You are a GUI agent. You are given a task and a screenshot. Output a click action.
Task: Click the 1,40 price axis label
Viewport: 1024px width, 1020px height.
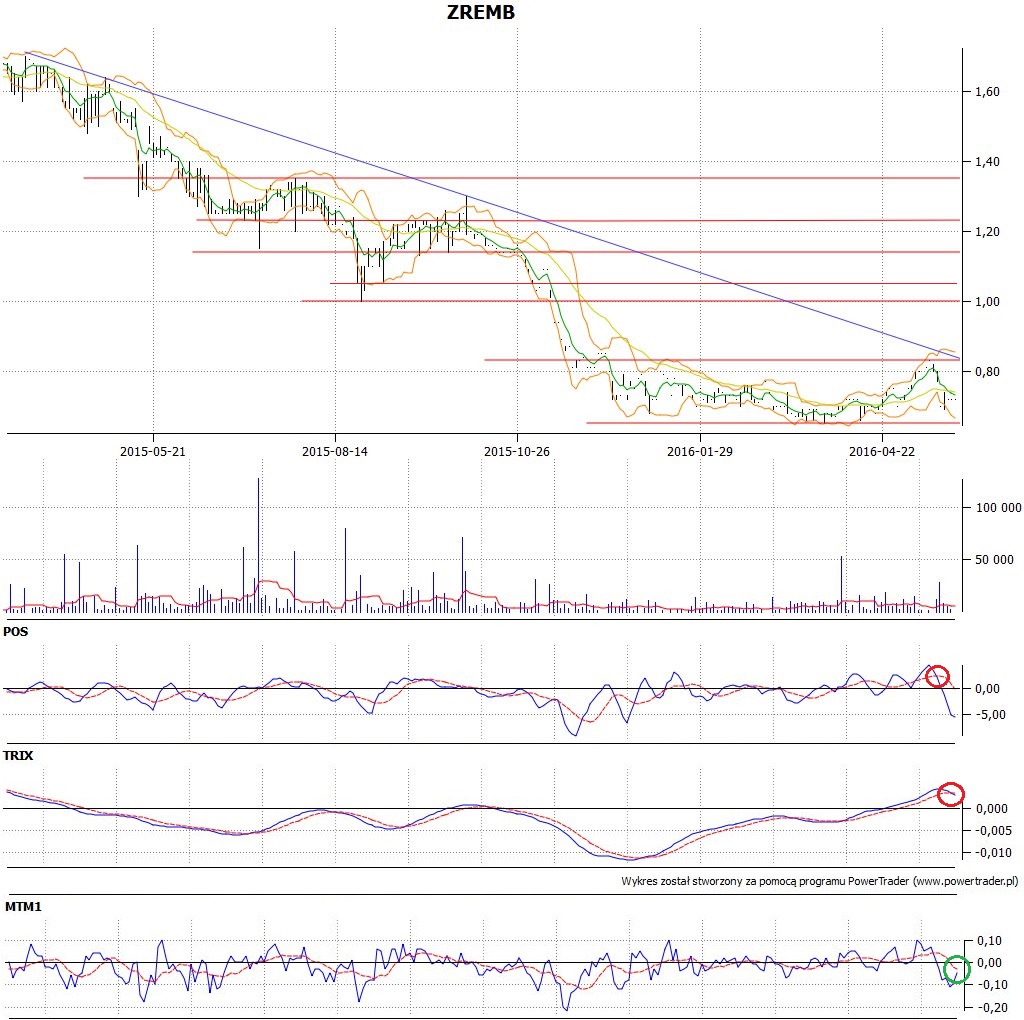(987, 162)
